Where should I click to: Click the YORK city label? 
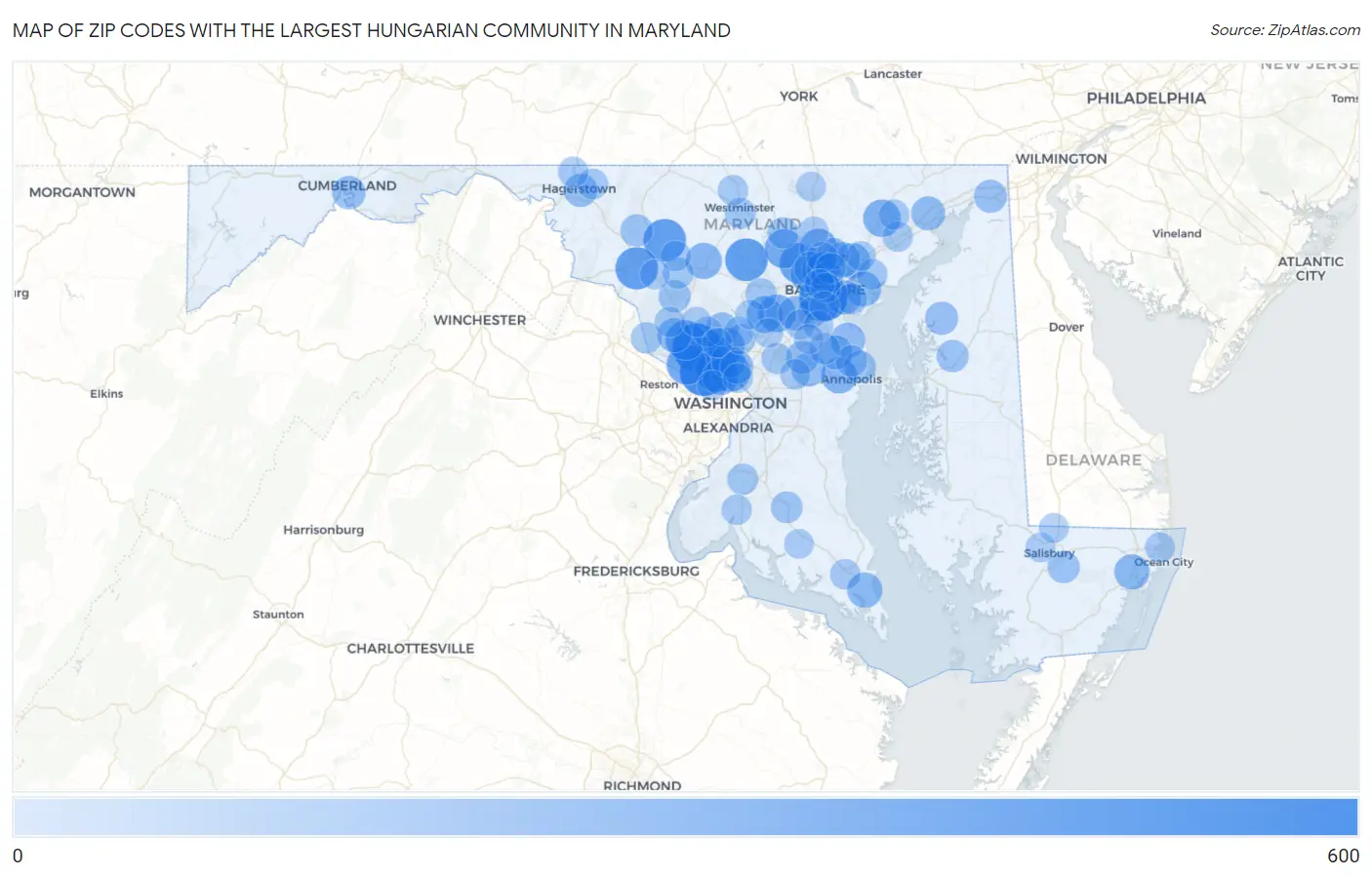(798, 96)
